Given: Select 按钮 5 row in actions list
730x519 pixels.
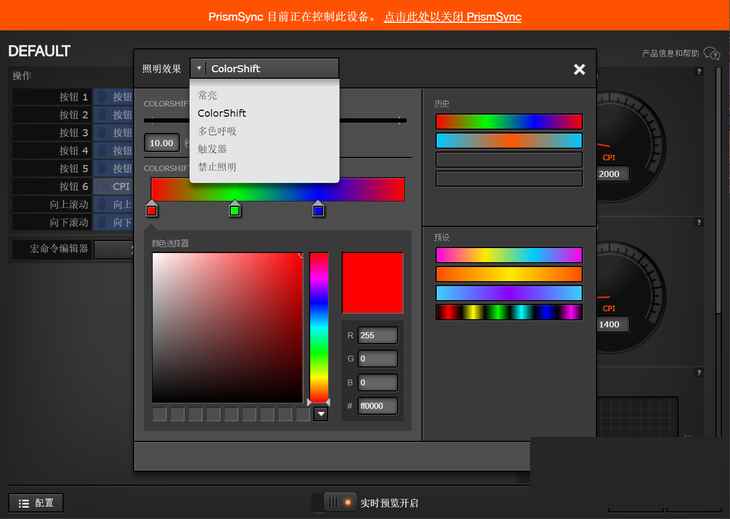Looking at the screenshot, I should [72, 169].
